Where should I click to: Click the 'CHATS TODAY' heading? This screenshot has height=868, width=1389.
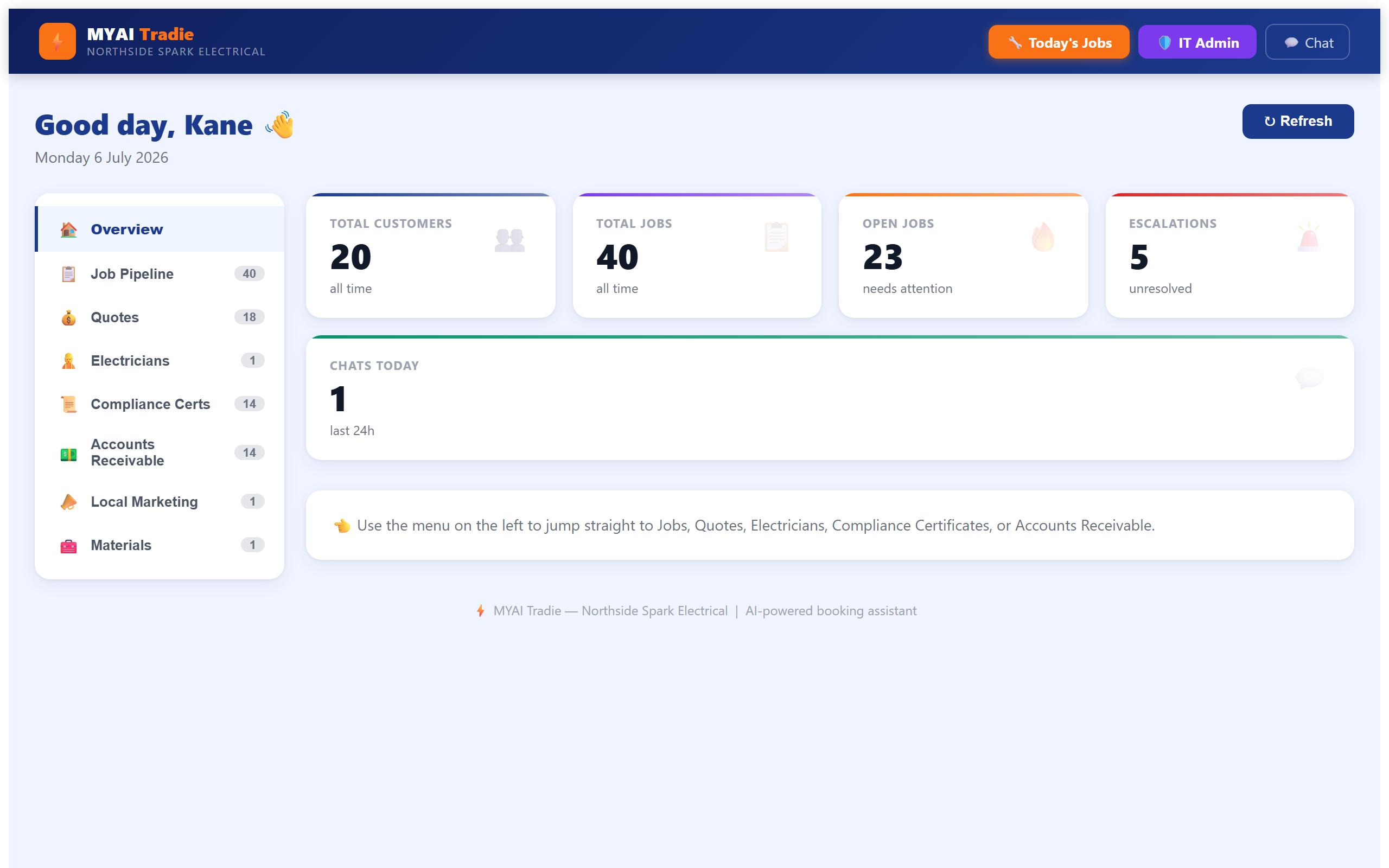click(x=374, y=366)
